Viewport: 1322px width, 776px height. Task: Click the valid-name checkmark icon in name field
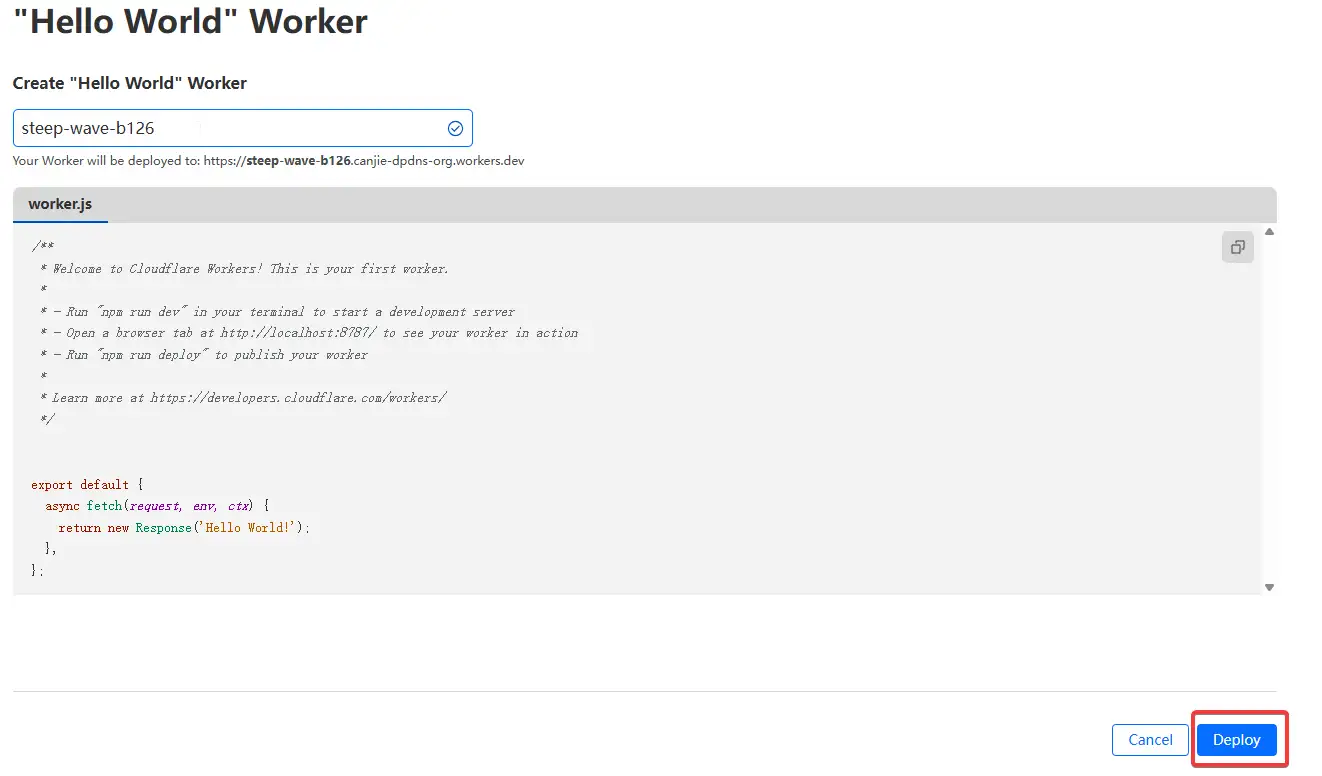click(x=455, y=128)
